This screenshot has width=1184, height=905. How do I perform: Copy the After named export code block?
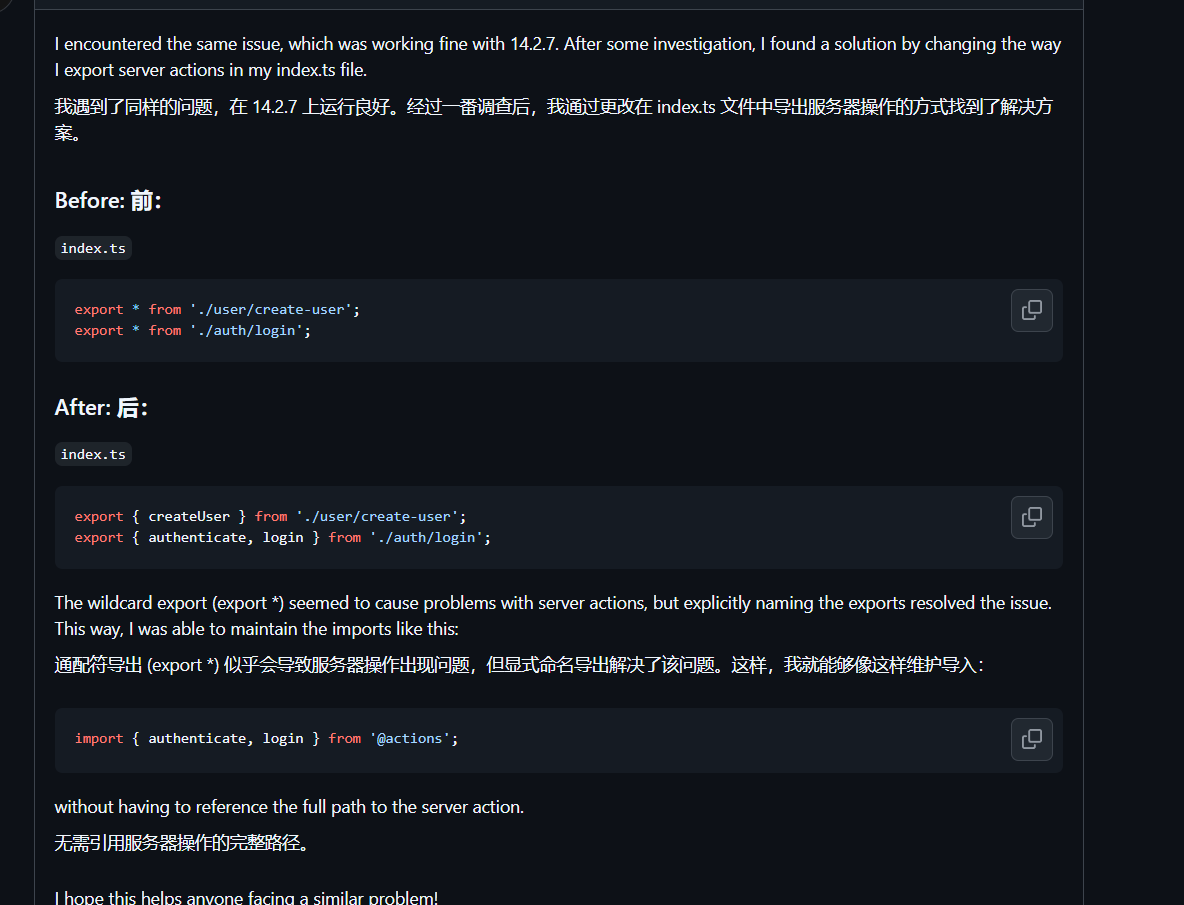(x=1031, y=517)
